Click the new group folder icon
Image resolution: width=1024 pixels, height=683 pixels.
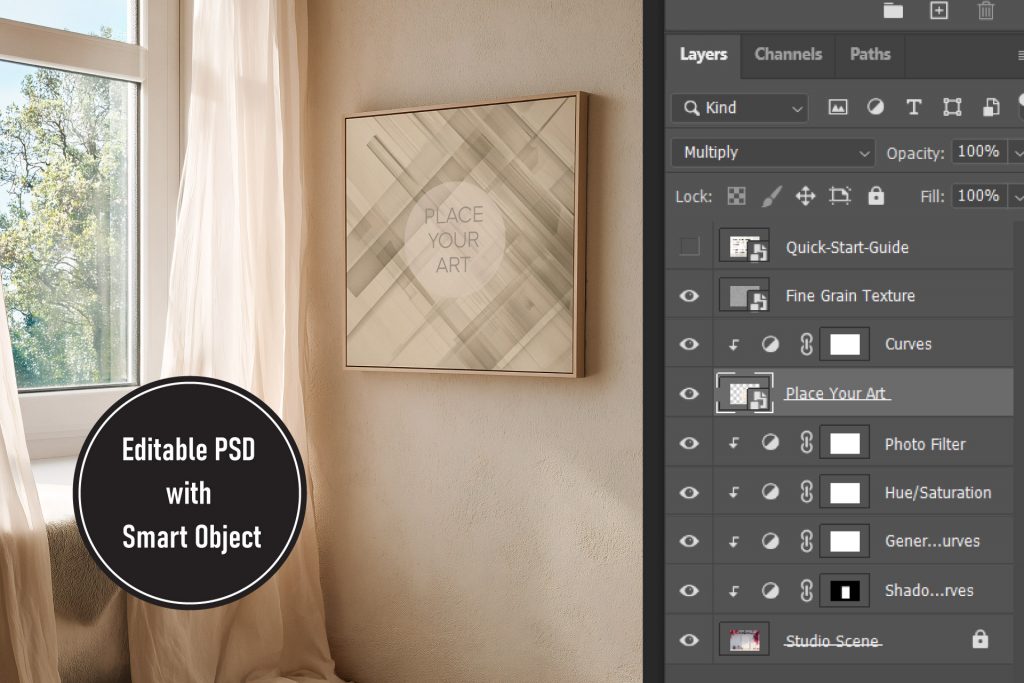893,10
